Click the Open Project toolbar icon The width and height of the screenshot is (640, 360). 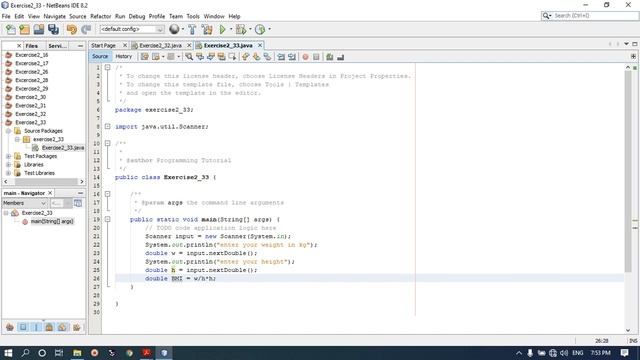(x=39, y=29)
